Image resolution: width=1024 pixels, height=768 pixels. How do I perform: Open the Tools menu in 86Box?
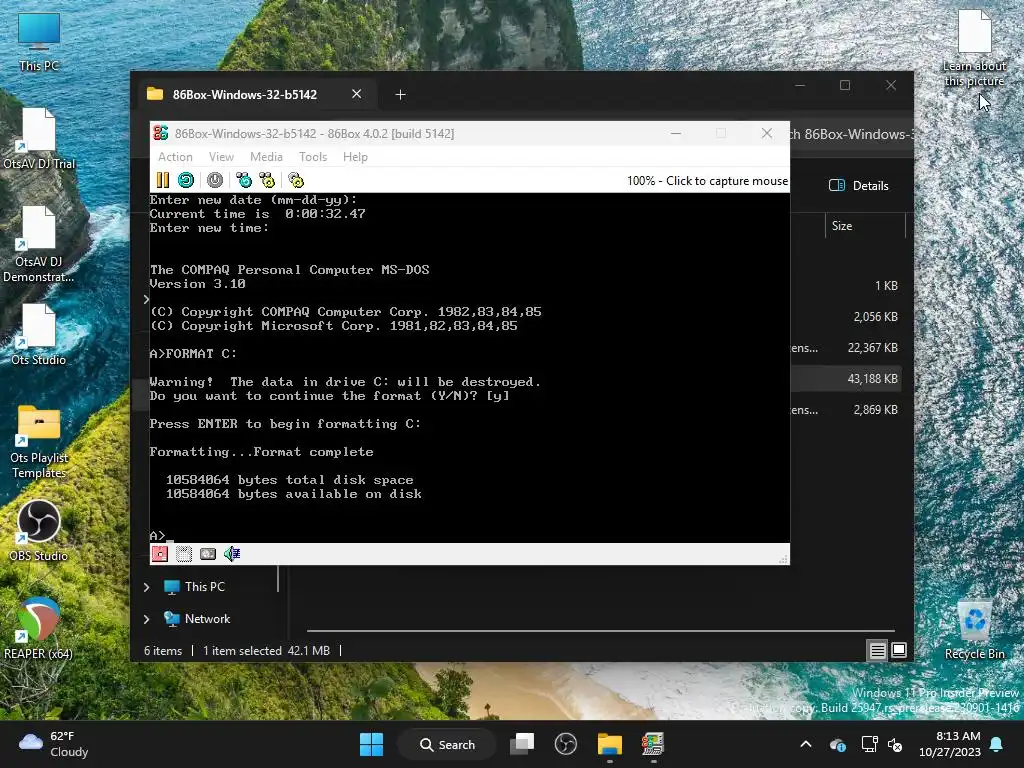tap(313, 157)
